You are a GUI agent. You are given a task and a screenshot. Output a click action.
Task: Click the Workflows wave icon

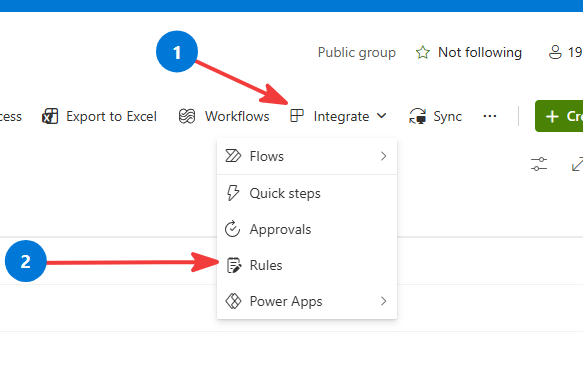pyautogui.click(x=187, y=116)
